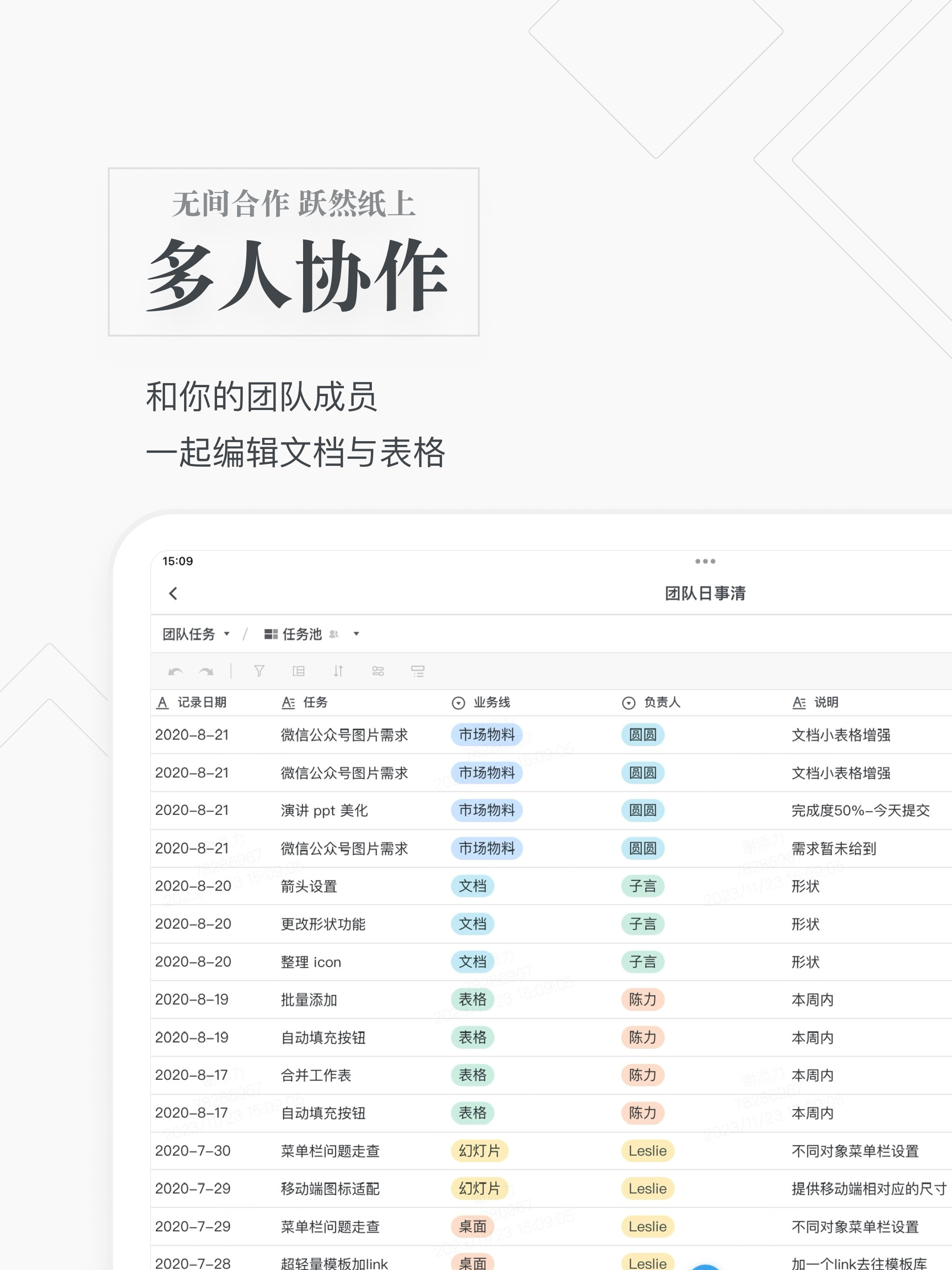Click the undo arrow in toolbar
This screenshot has width=952, height=1270.
coord(176,671)
